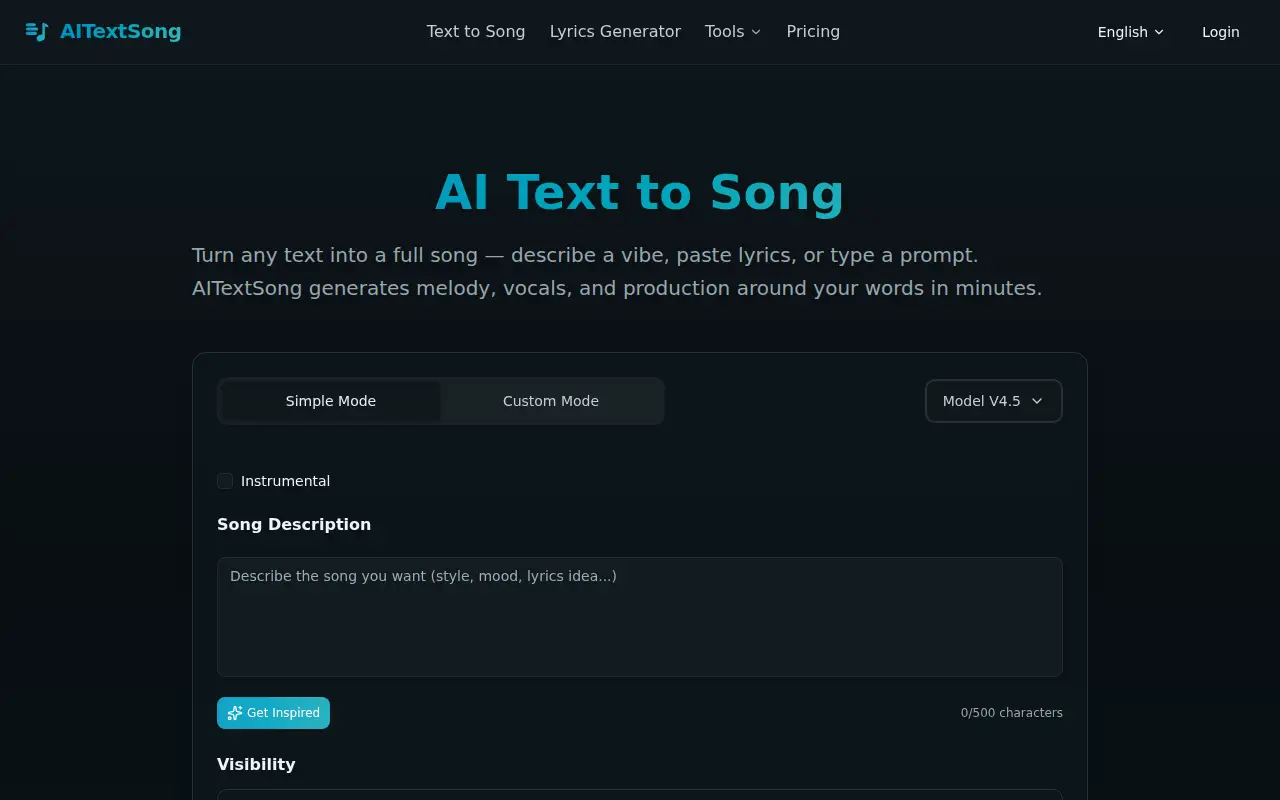Click the sparkle icon in Get Inspired
Screen dimensions: 1280x800
(x=235, y=713)
